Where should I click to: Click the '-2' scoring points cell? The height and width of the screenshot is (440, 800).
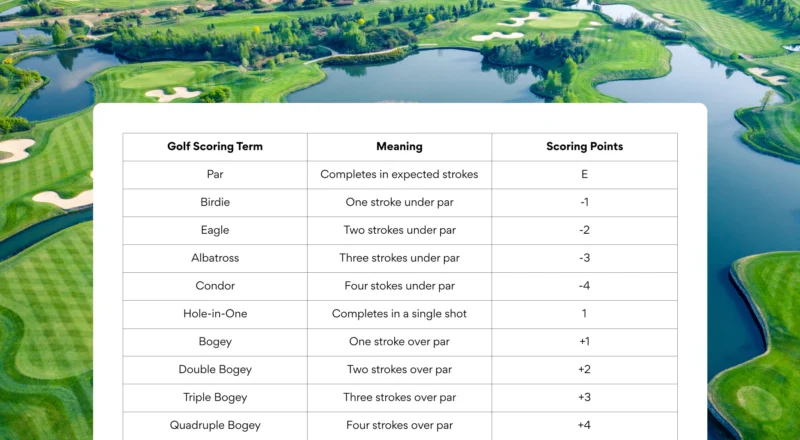click(x=584, y=230)
